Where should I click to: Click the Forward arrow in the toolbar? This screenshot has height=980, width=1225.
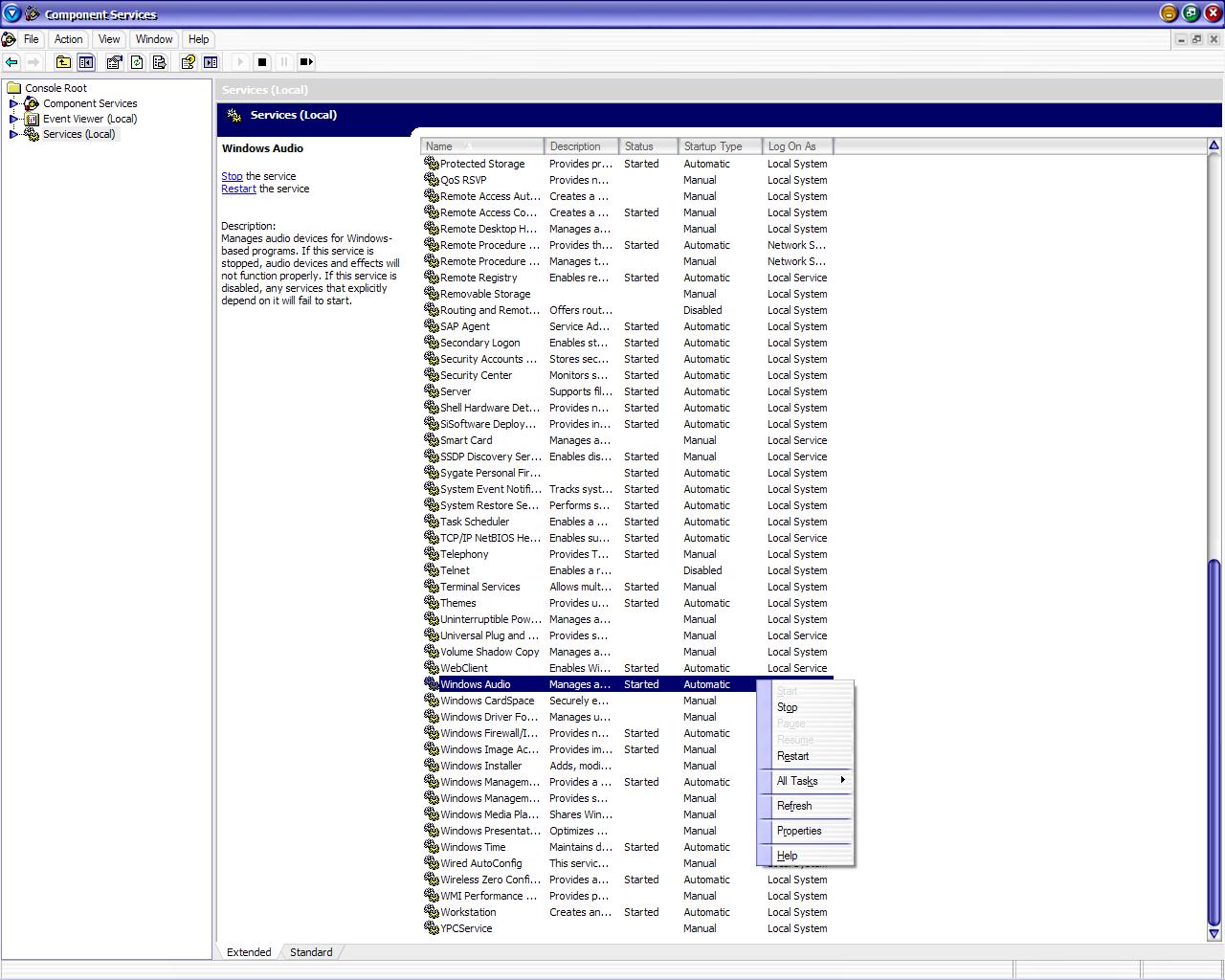coord(33,62)
